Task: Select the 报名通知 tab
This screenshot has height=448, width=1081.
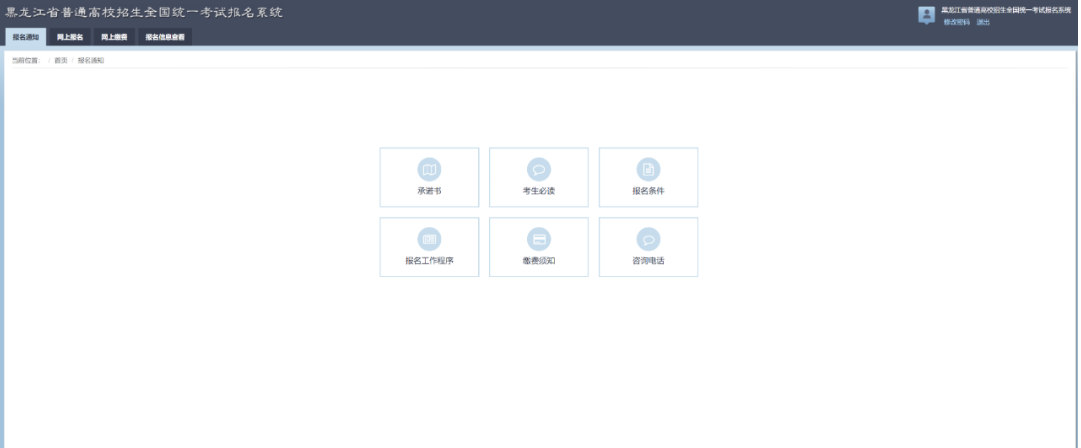Action: [x=26, y=37]
